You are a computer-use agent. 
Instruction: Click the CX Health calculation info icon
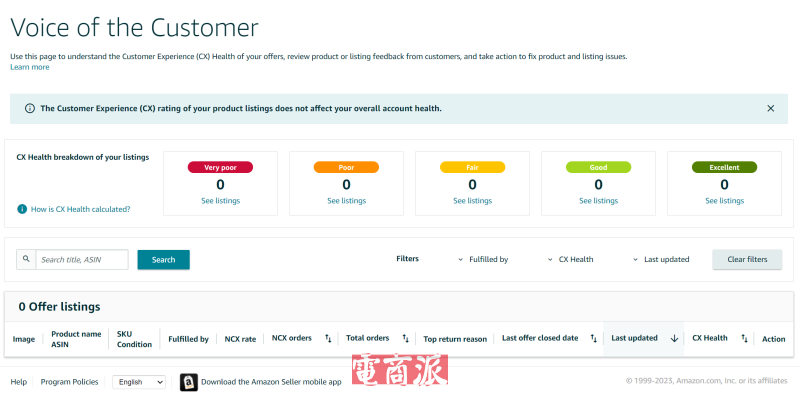point(22,209)
